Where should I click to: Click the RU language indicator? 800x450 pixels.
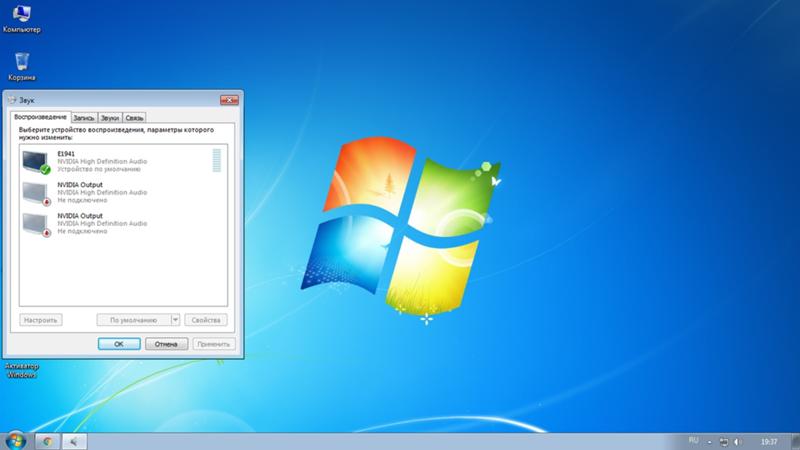point(693,440)
